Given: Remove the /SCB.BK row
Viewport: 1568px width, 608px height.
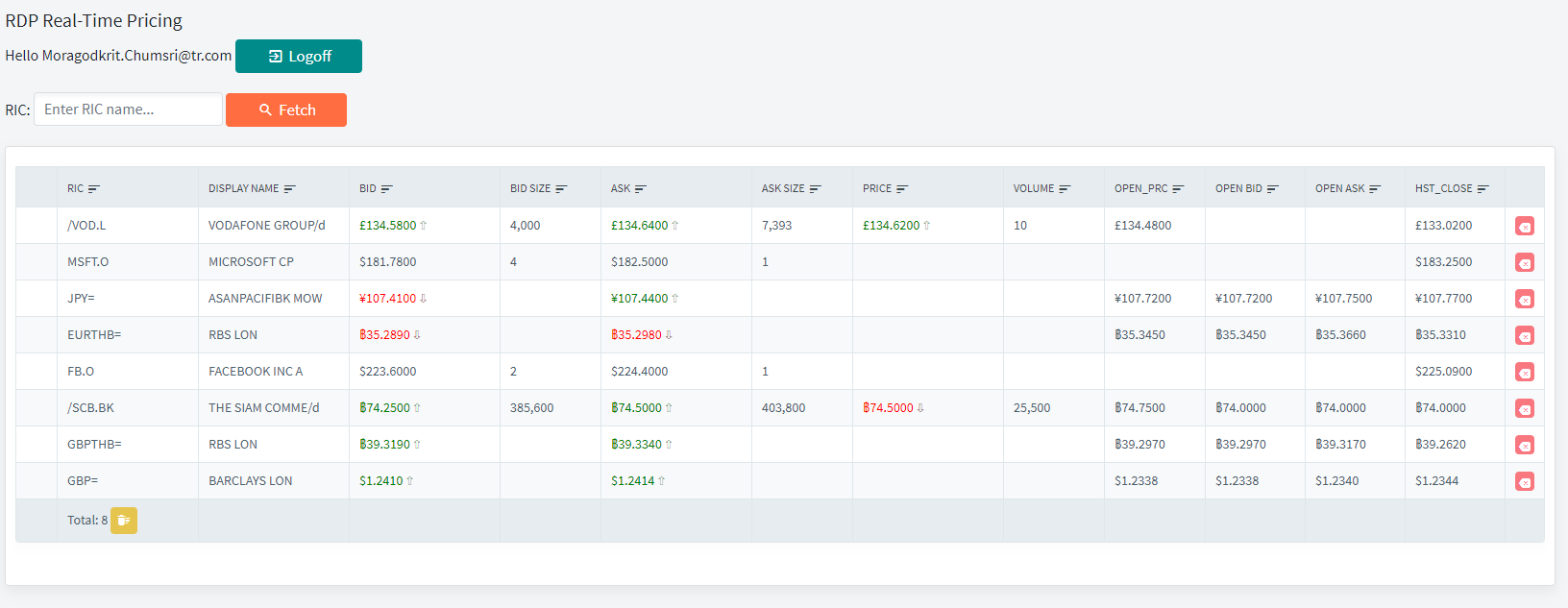Looking at the screenshot, I should 1525,408.
